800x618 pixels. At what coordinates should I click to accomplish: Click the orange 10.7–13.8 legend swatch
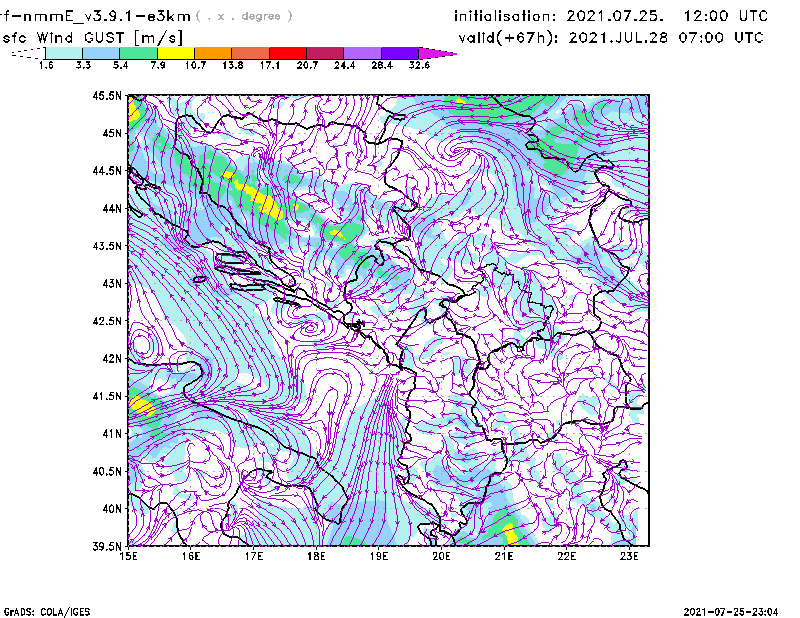[x=213, y=53]
